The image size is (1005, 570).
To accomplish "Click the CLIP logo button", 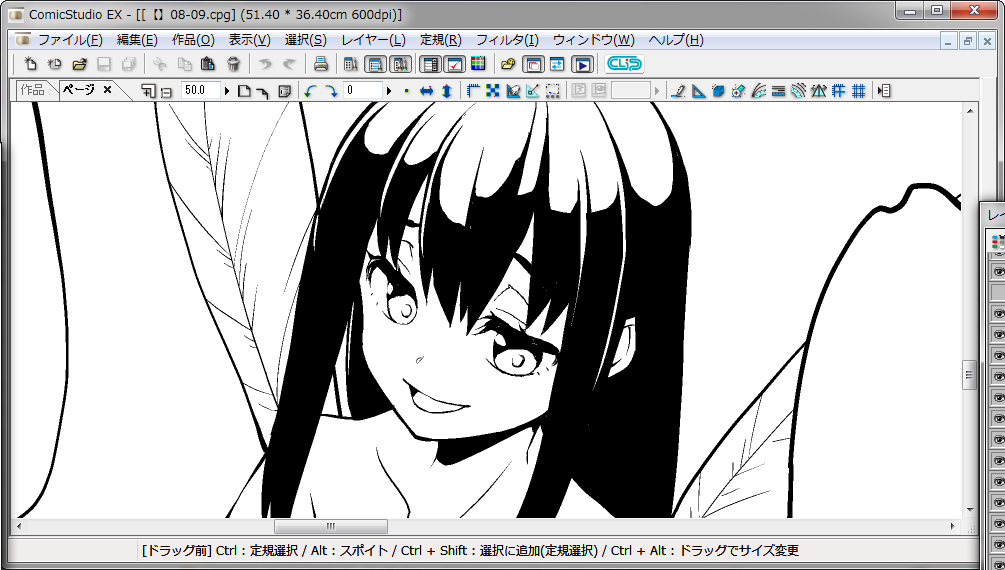I will tap(624, 64).
